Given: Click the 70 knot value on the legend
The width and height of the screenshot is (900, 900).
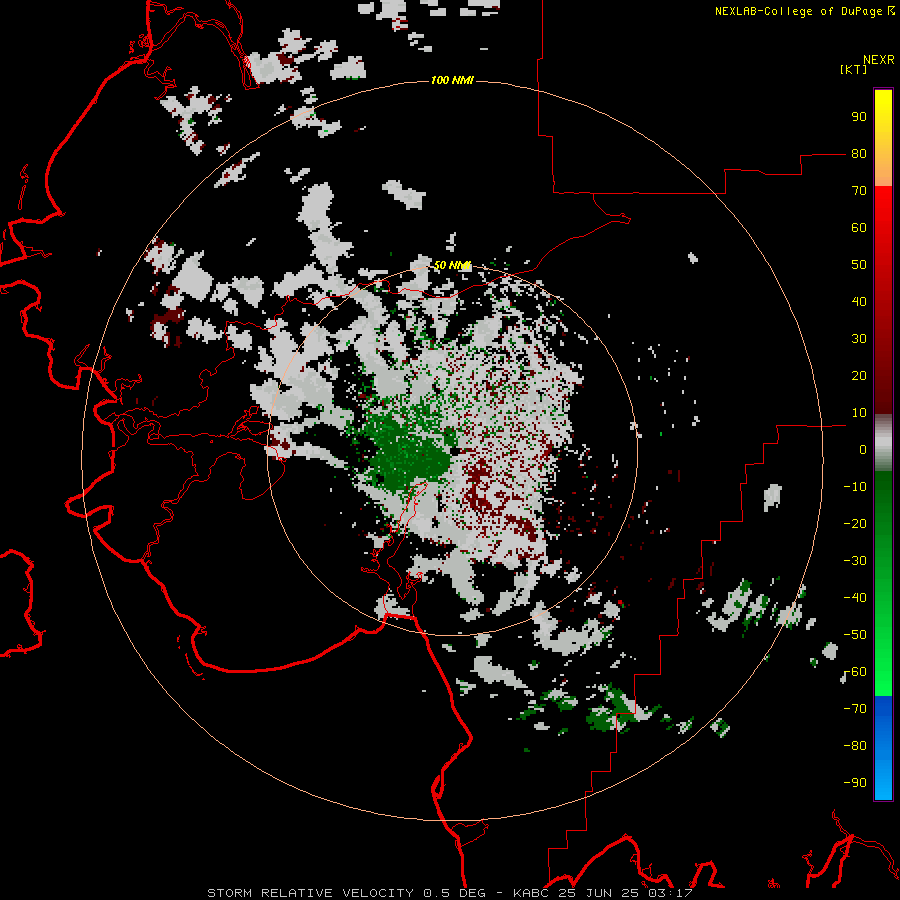Looking at the screenshot, I should (x=859, y=191).
